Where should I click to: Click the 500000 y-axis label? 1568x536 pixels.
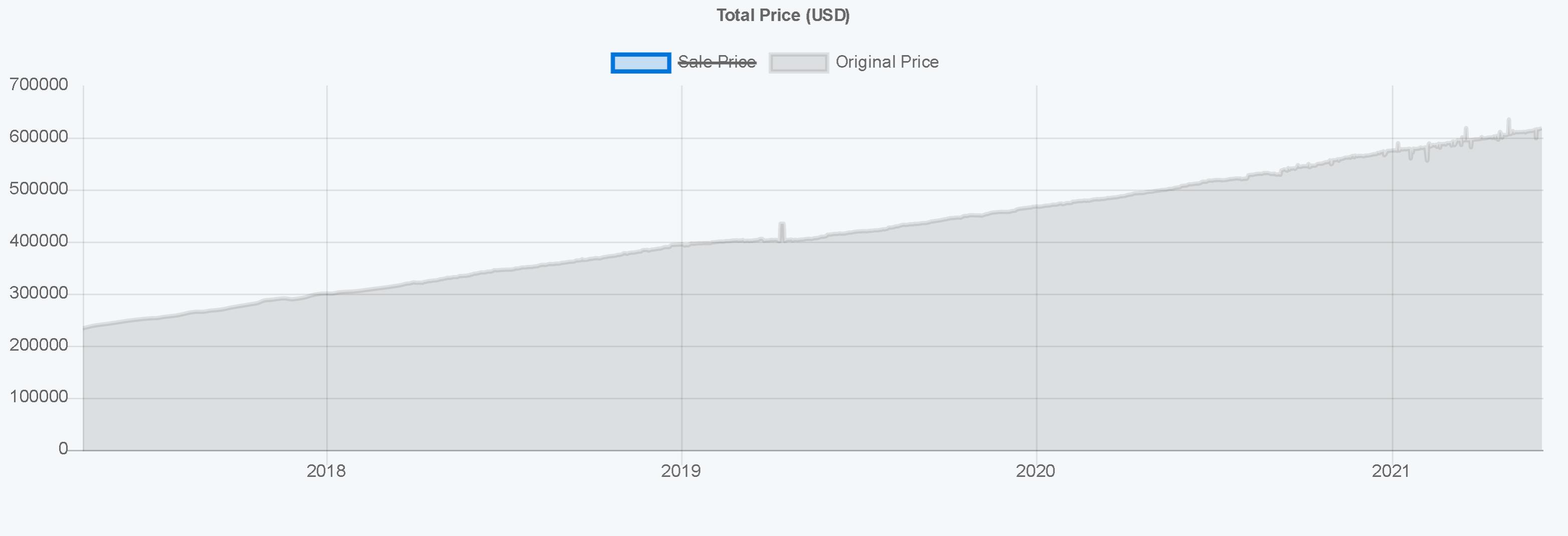coord(39,189)
